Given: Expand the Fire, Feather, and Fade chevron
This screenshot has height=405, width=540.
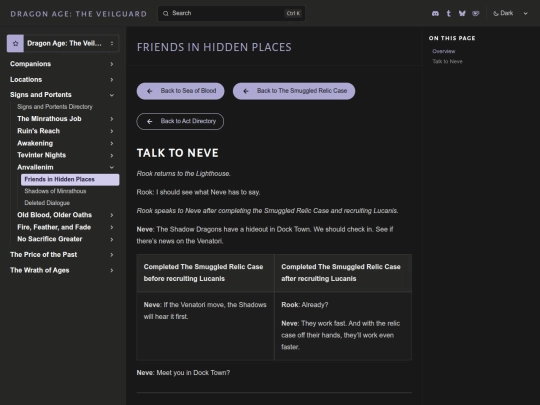Looking at the screenshot, I should tap(112, 227).
